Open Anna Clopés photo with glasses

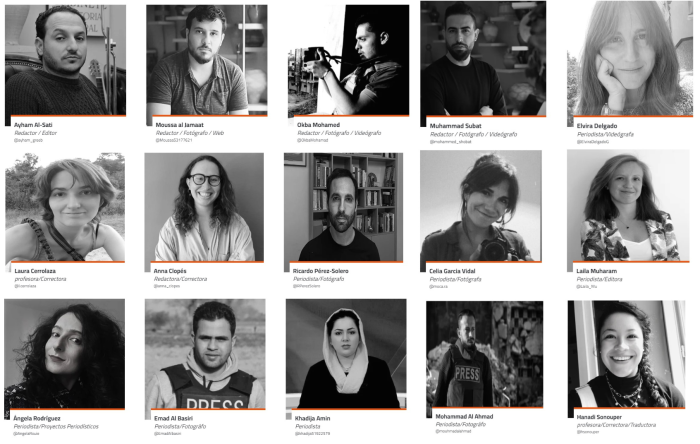tap(204, 207)
